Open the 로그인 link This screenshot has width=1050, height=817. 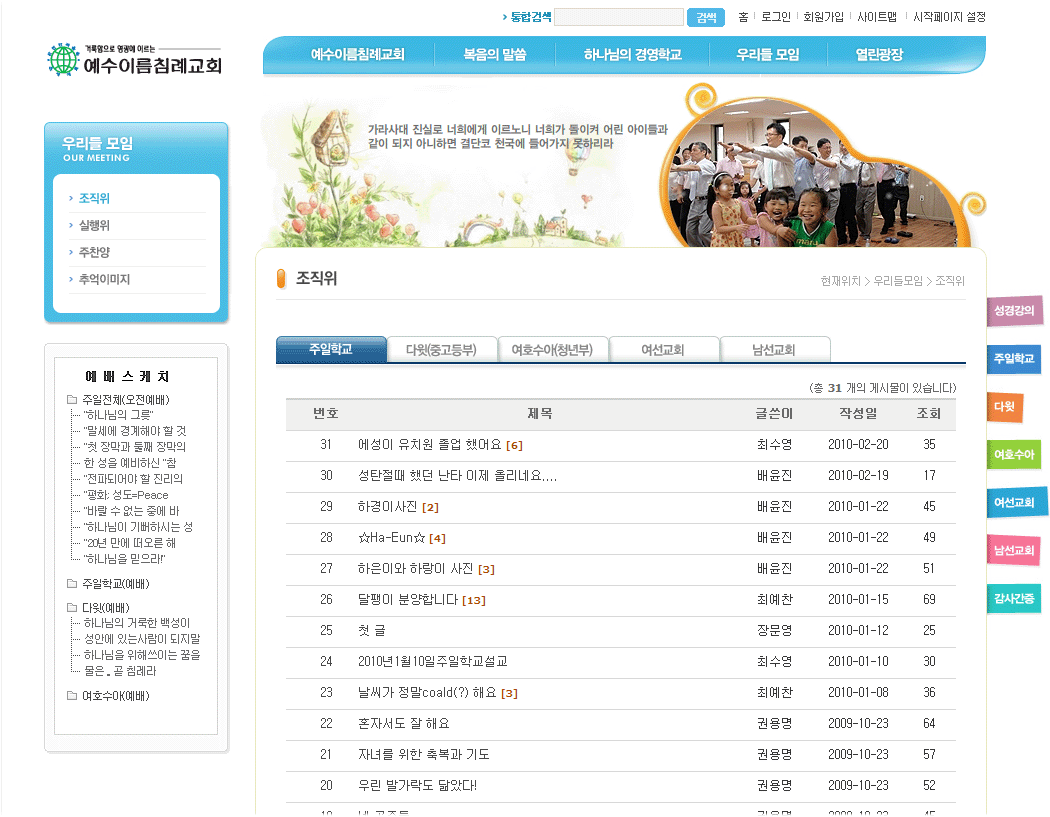pyautogui.click(x=775, y=17)
